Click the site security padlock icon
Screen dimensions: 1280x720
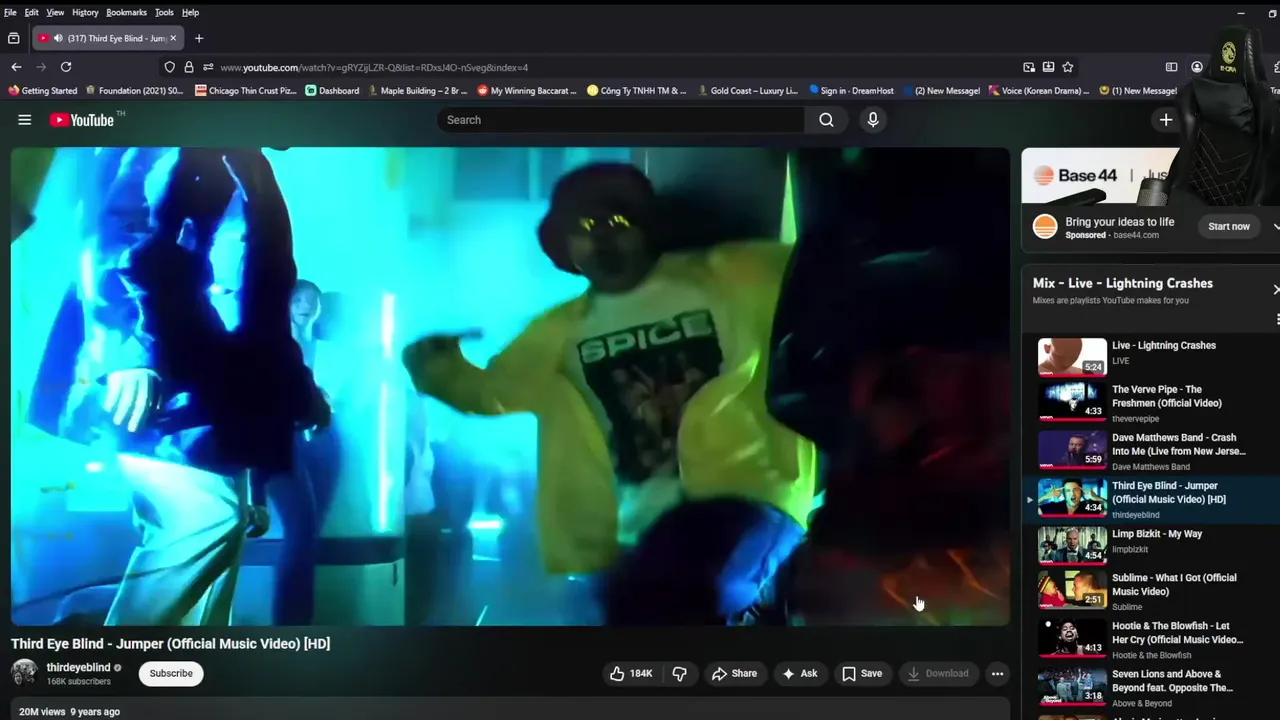pos(189,67)
